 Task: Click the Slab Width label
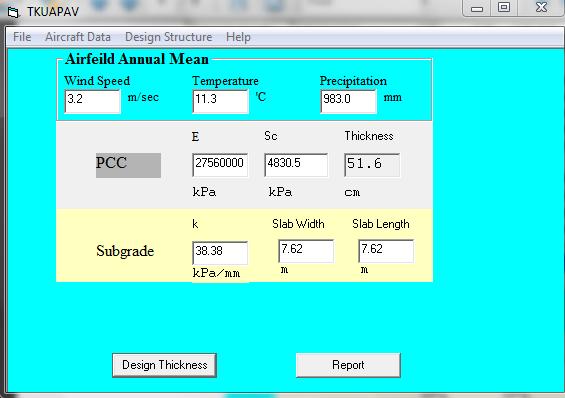[298, 224]
